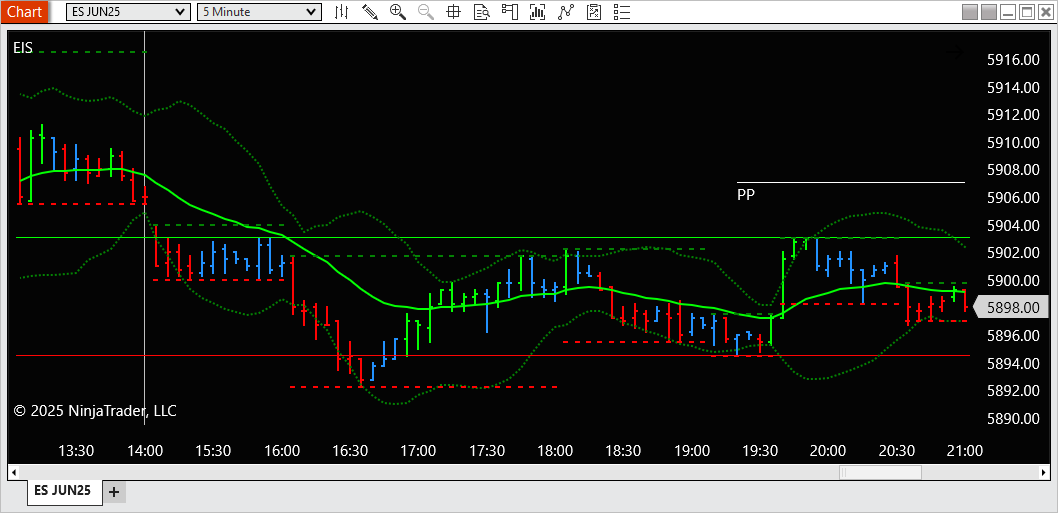
Task: Click the 17:00 time label
Action: click(418, 450)
